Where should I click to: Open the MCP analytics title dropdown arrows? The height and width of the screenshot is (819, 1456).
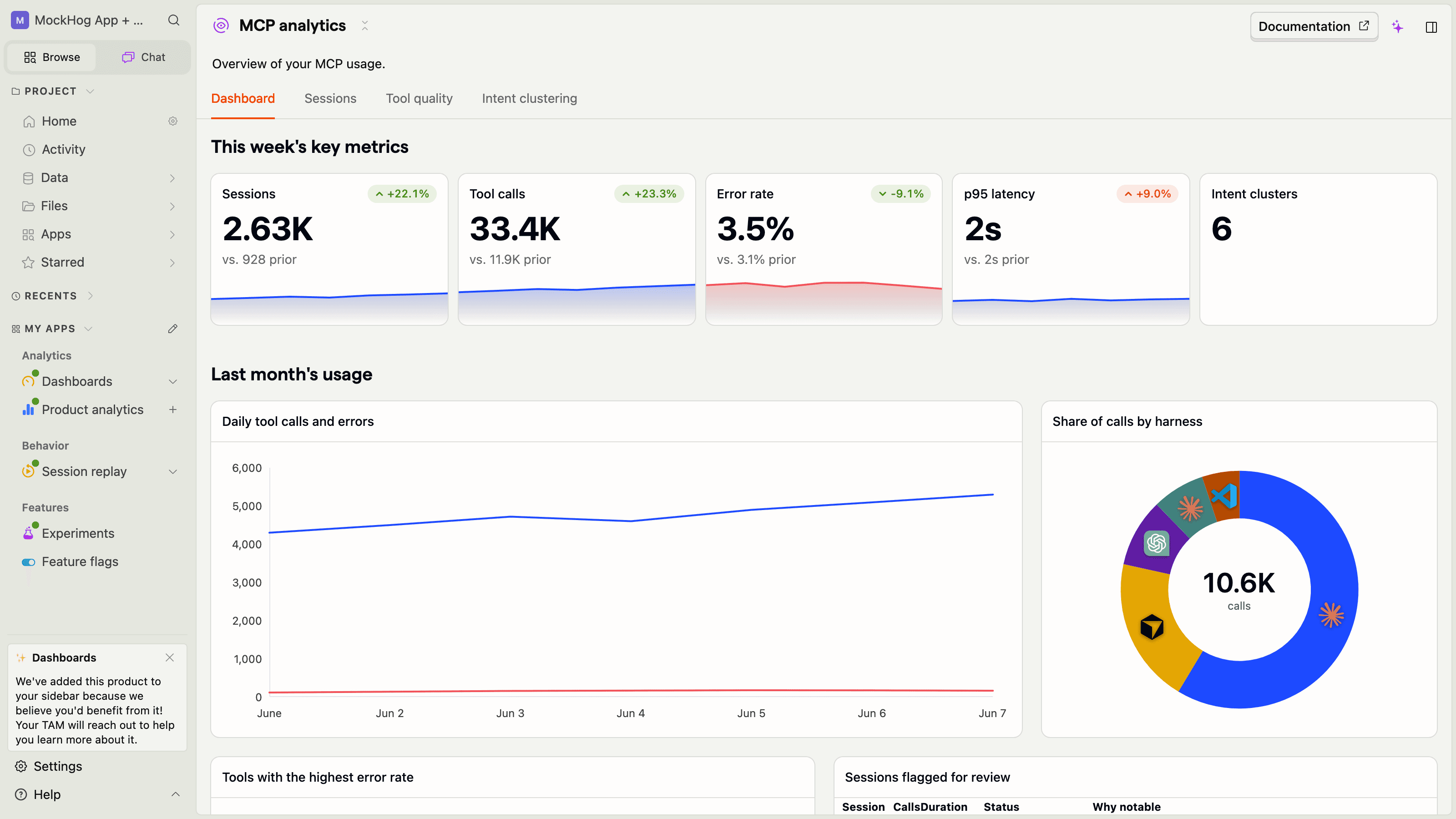pos(364,25)
